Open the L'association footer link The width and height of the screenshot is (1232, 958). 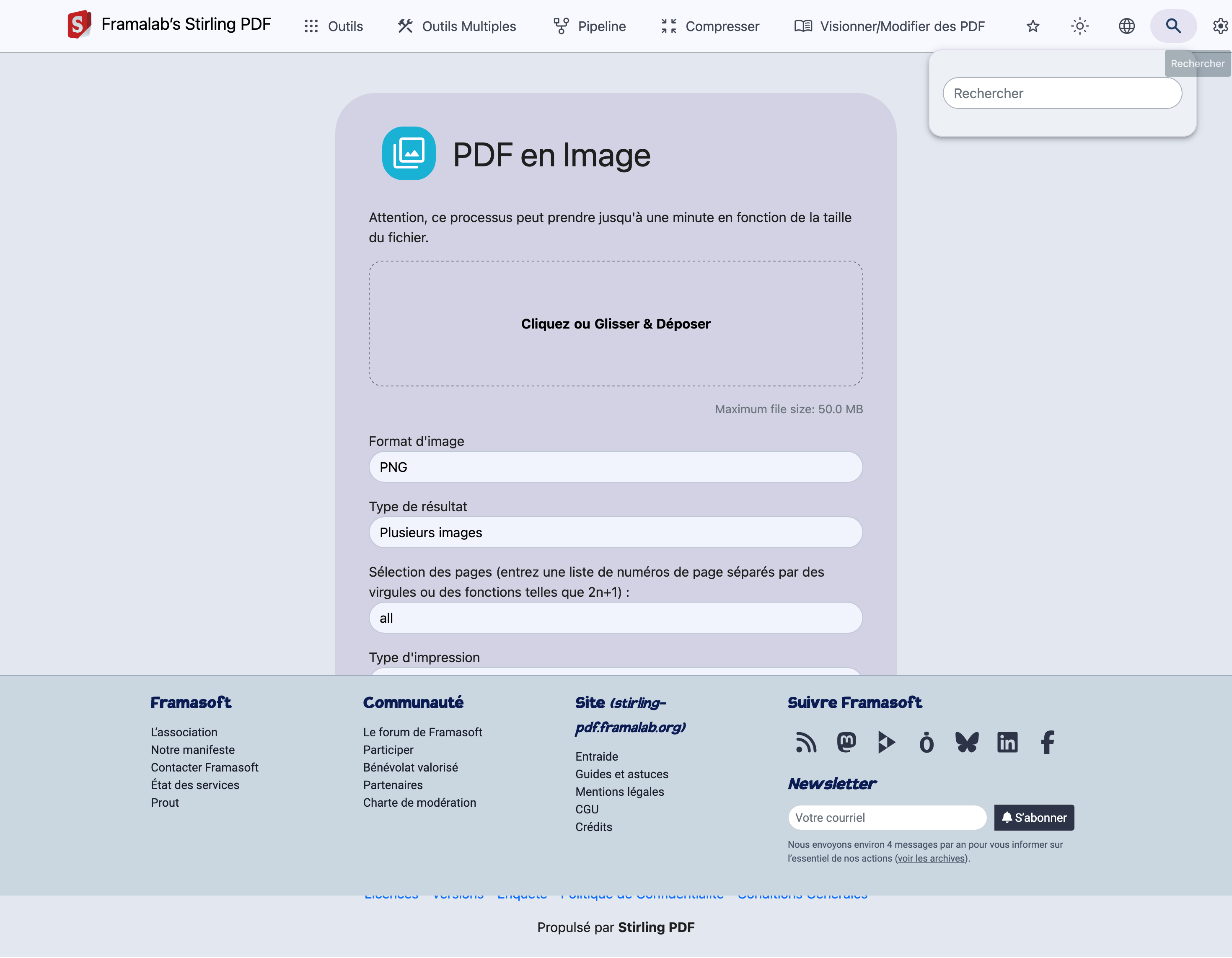(x=184, y=732)
